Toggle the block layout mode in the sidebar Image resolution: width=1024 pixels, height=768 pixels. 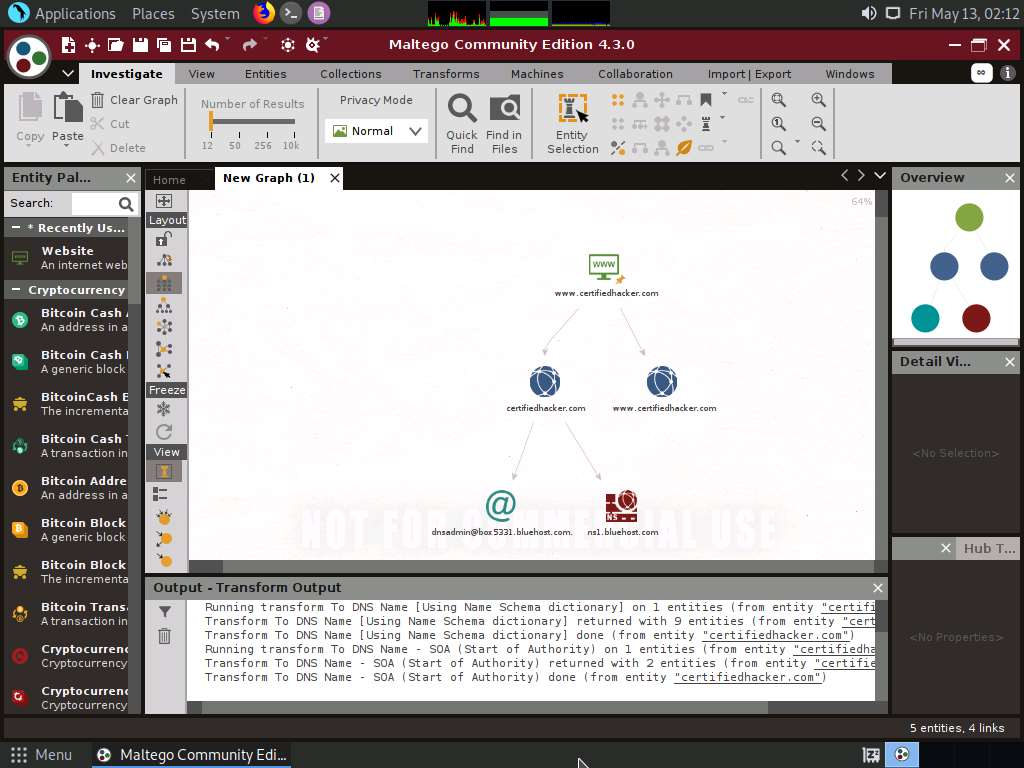[x=164, y=283]
